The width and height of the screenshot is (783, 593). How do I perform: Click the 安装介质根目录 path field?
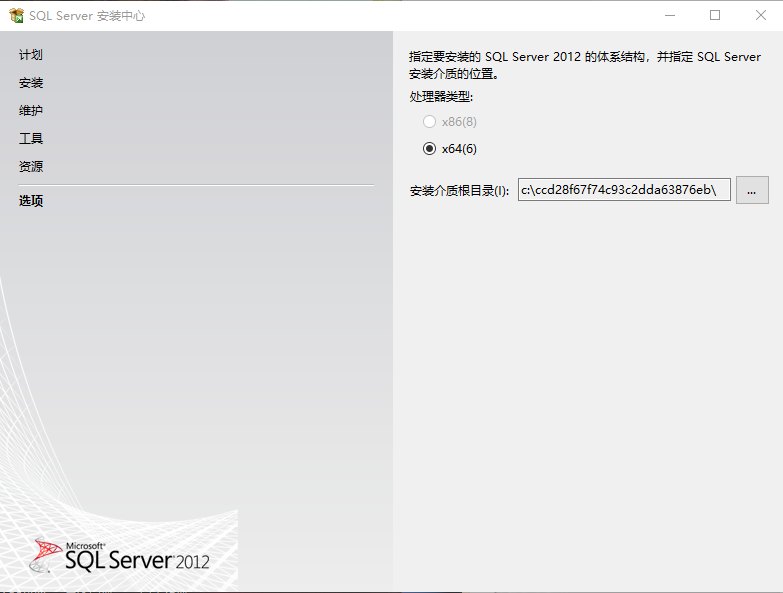pyautogui.click(x=624, y=190)
